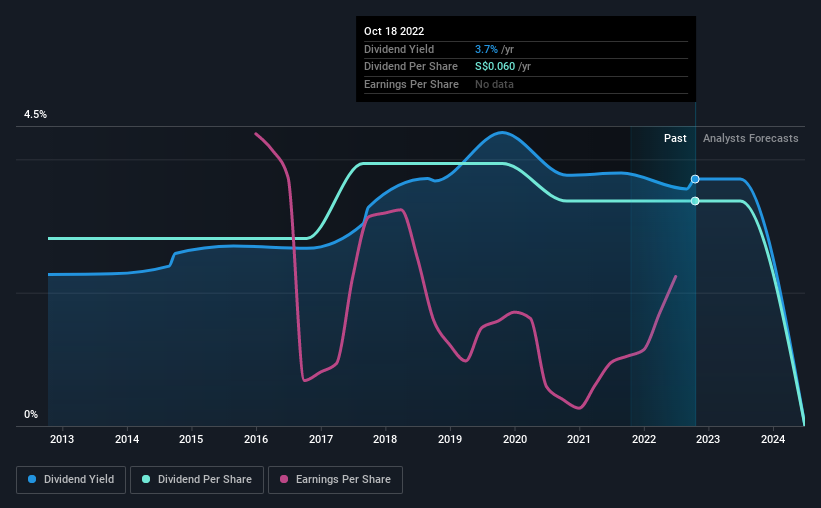The image size is (821, 508).
Task: Click the 4.5% y-axis label
Action: (x=35, y=114)
